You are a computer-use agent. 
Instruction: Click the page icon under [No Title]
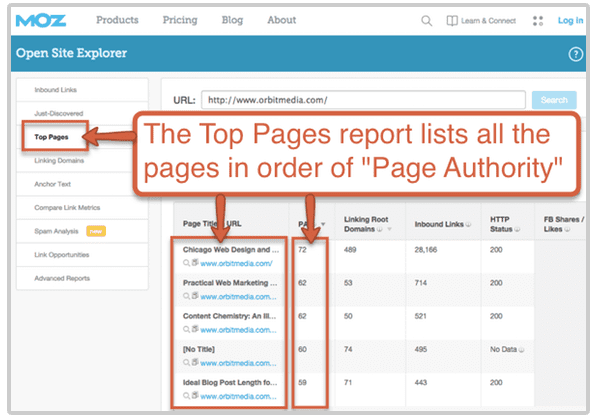coord(195,362)
